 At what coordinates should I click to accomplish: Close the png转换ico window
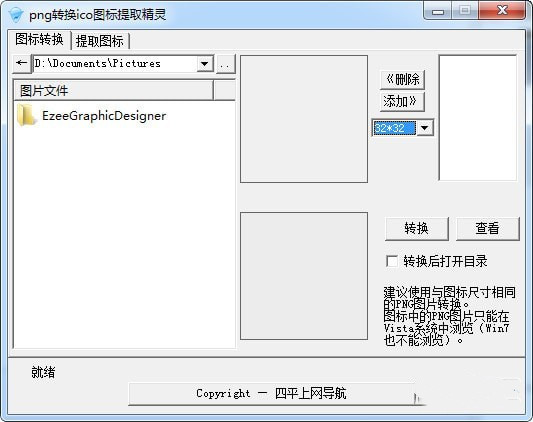[x=502, y=11]
